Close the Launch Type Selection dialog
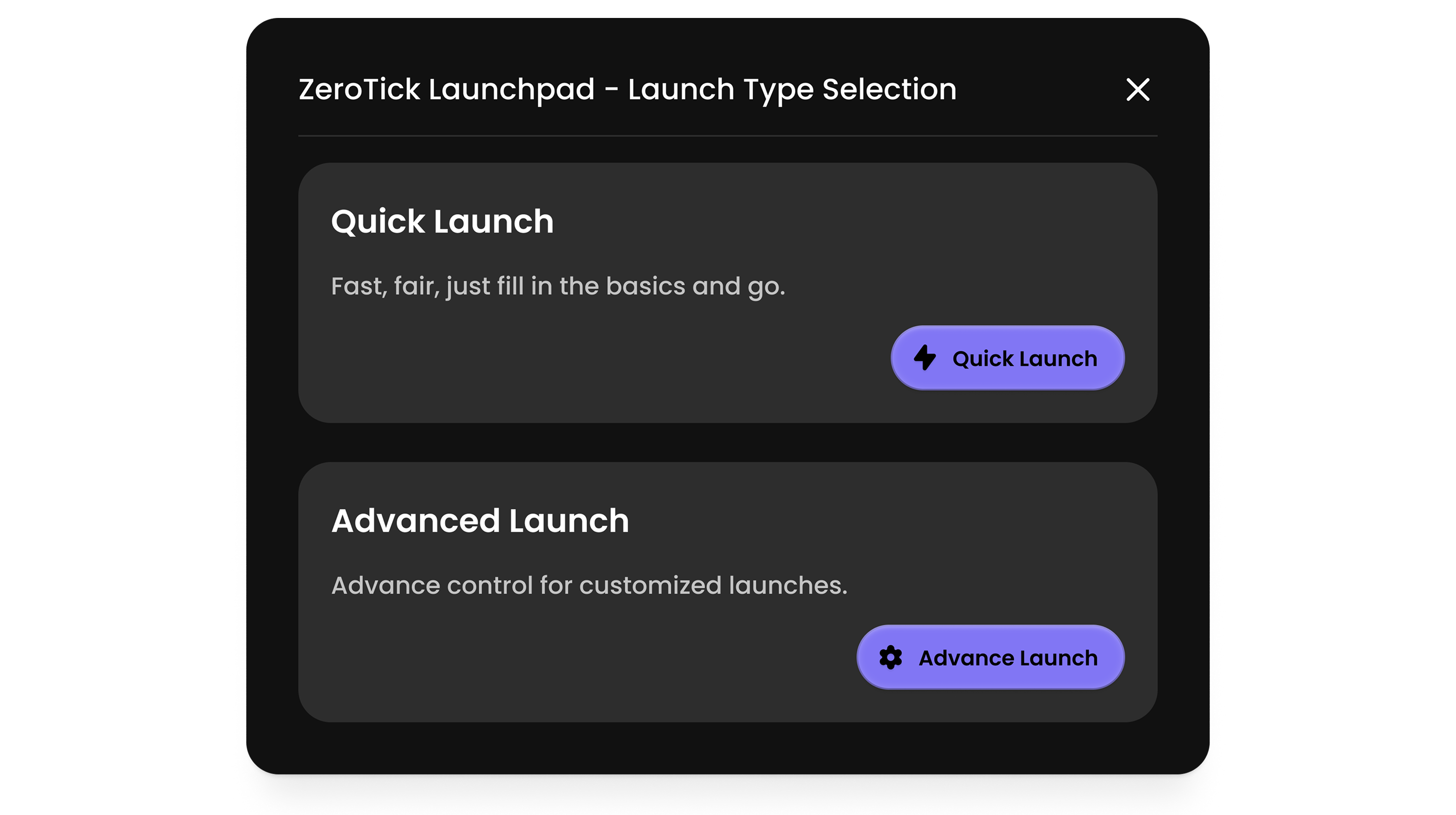The height and width of the screenshot is (815, 1456). click(1137, 90)
